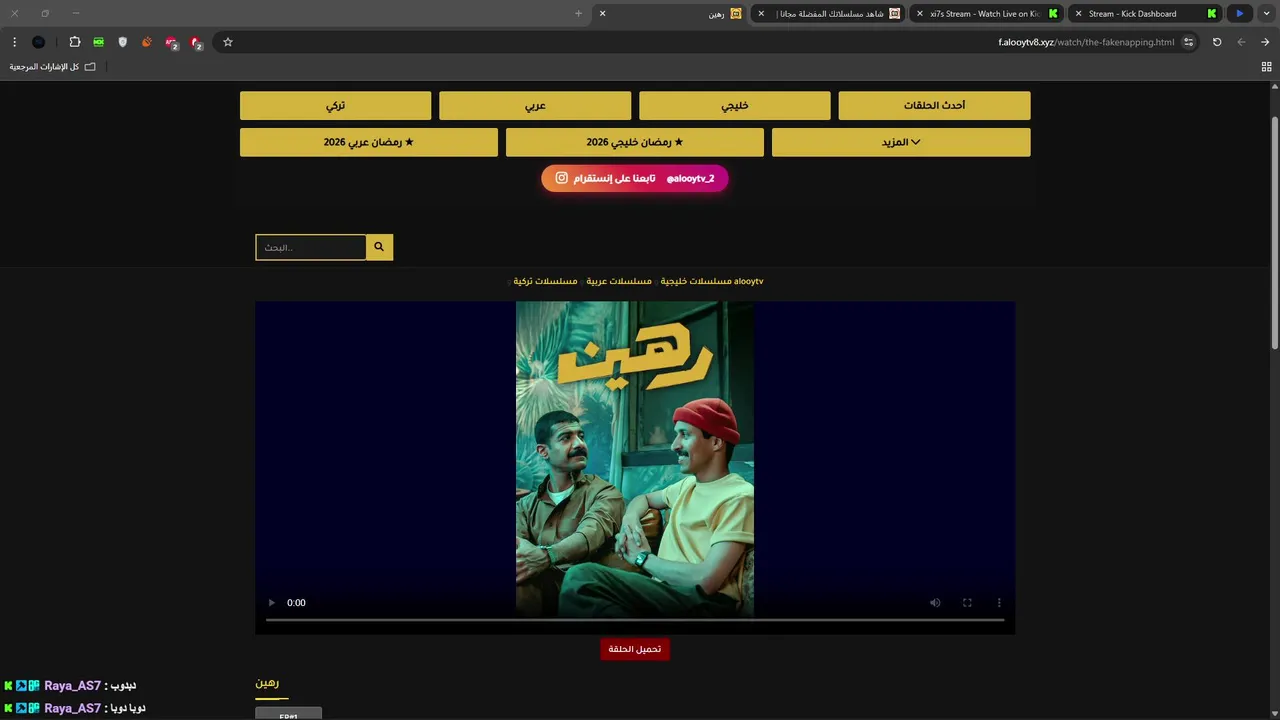
Task: Click the رهين poster in the video
Action: point(635,459)
